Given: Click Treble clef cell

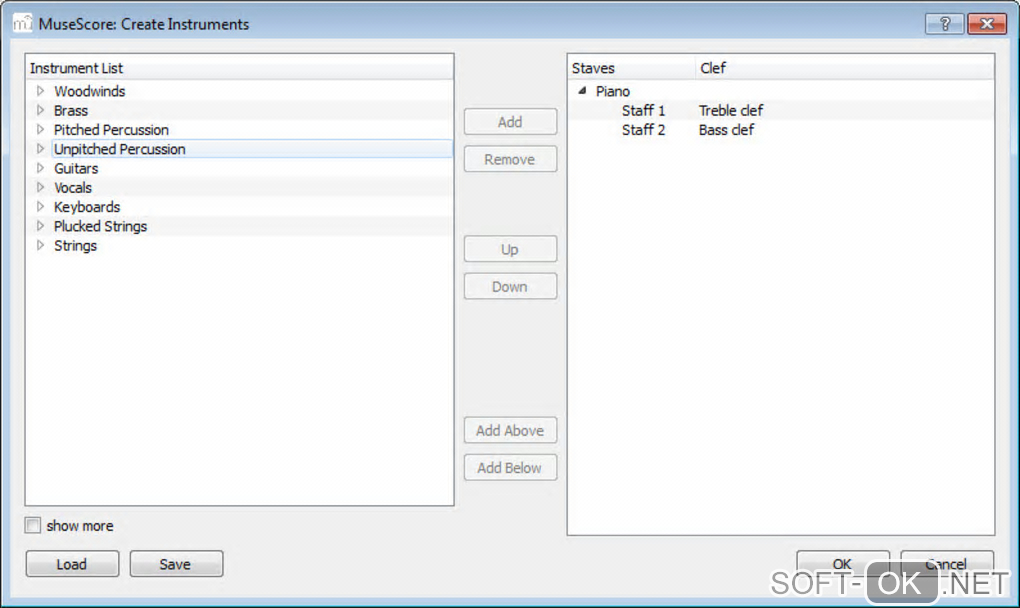Looking at the screenshot, I should (731, 111).
